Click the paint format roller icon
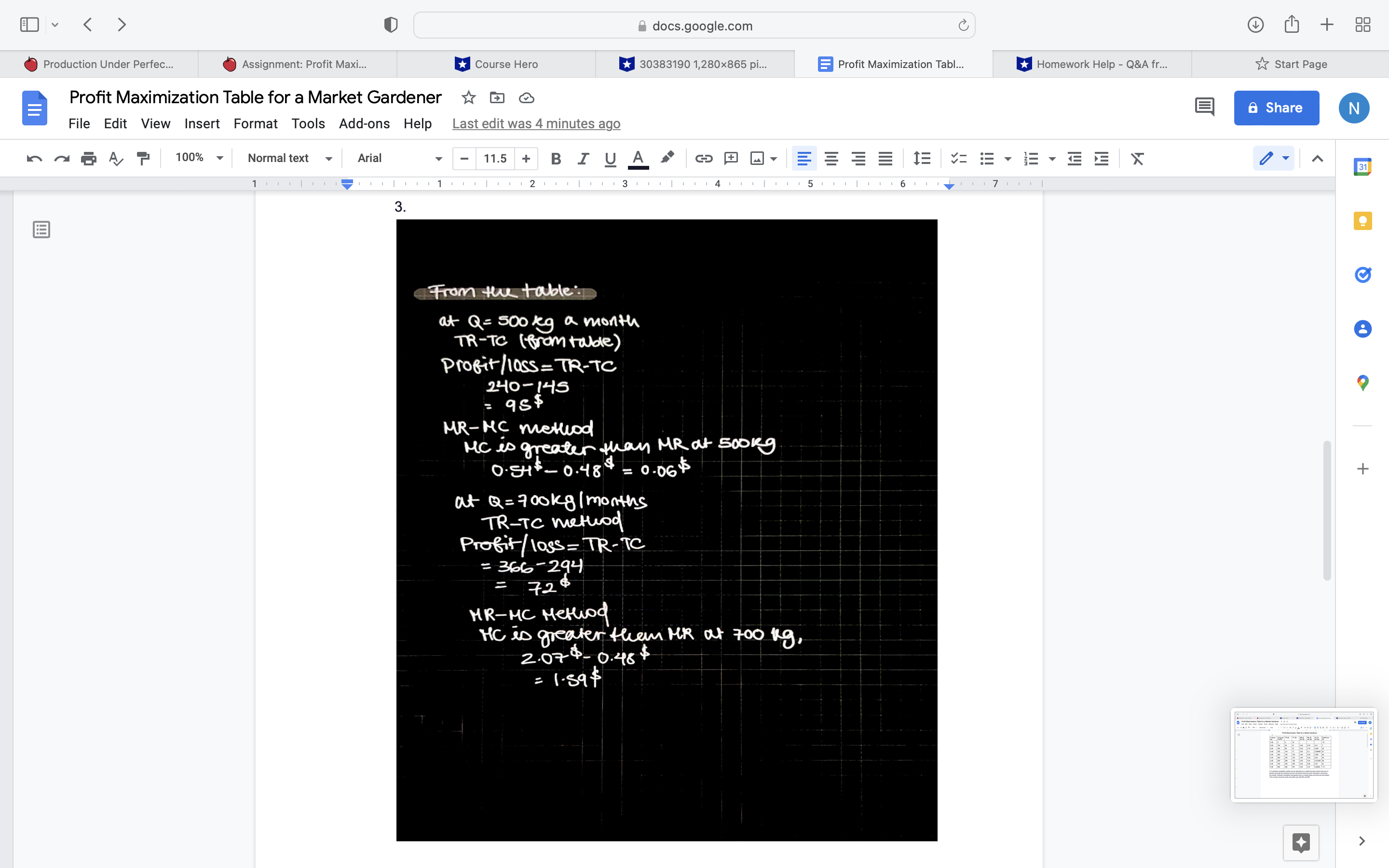The image size is (1389, 868). pyautogui.click(x=143, y=159)
